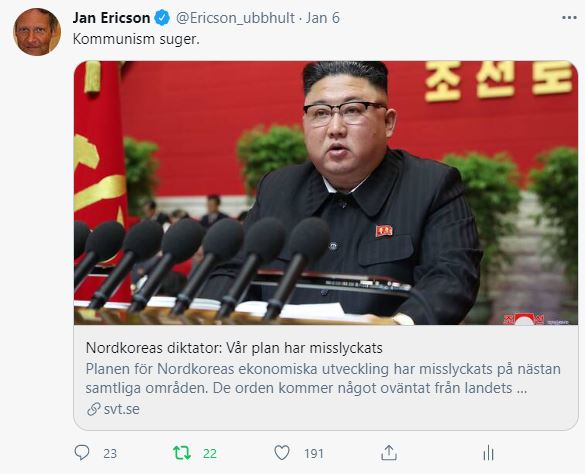Open the reply comment icon

pyautogui.click(x=82, y=453)
